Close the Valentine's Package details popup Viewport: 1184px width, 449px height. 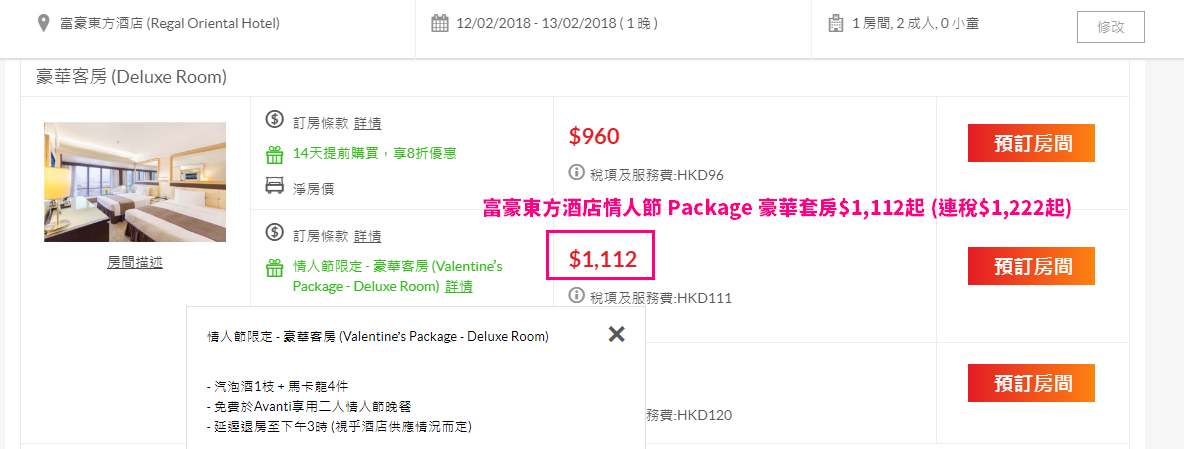(x=616, y=334)
